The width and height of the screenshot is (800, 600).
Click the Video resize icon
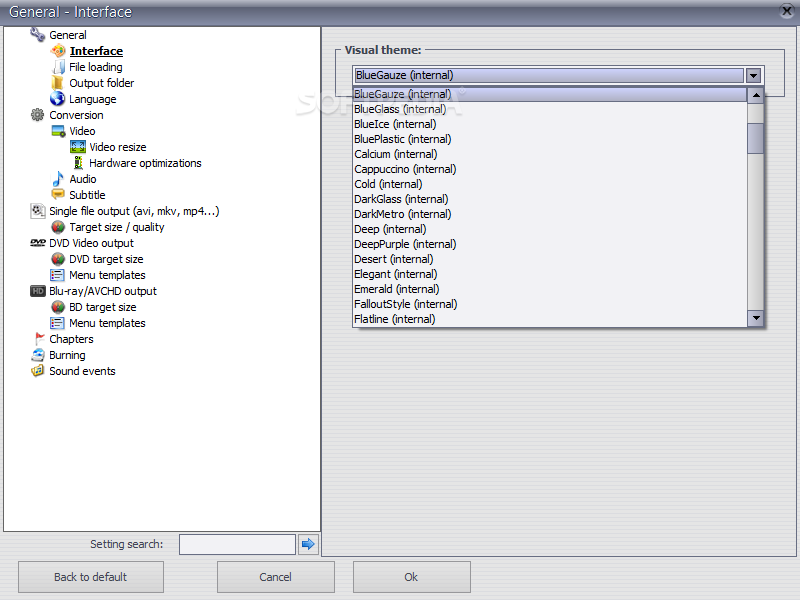pyautogui.click(x=78, y=147)
